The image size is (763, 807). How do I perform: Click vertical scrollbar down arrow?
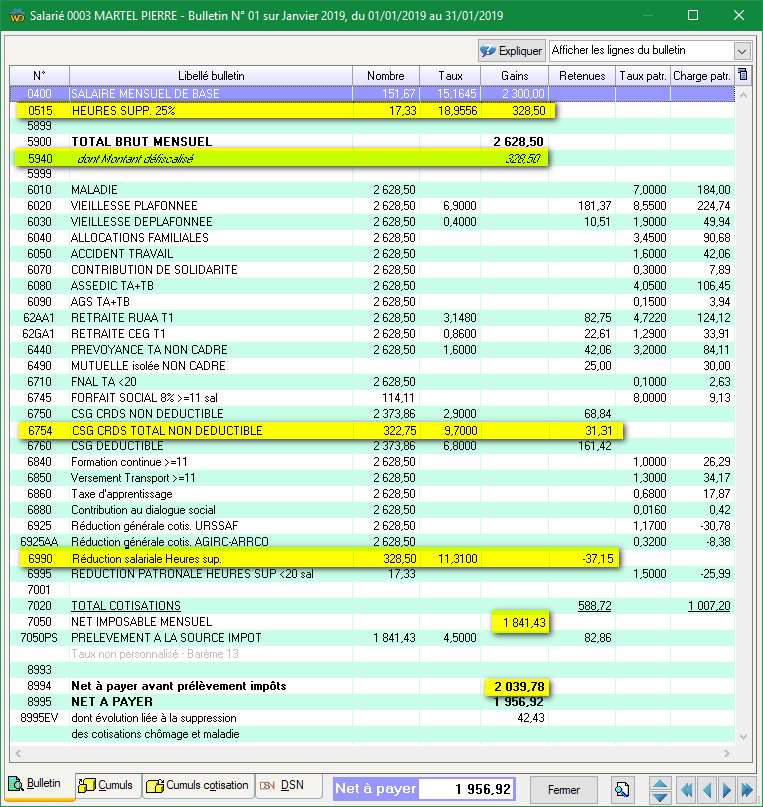743,736
